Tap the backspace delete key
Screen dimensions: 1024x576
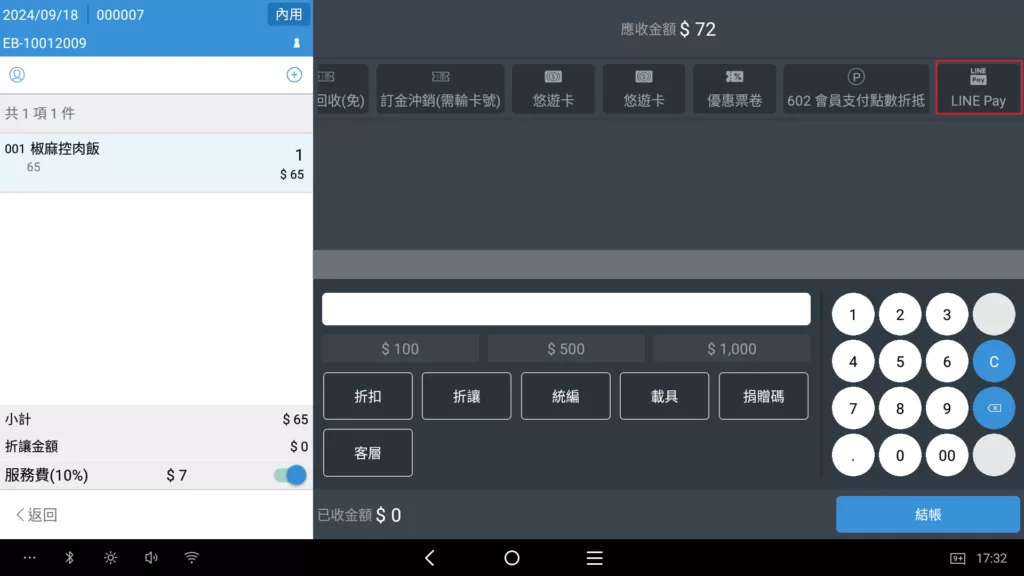994,408
